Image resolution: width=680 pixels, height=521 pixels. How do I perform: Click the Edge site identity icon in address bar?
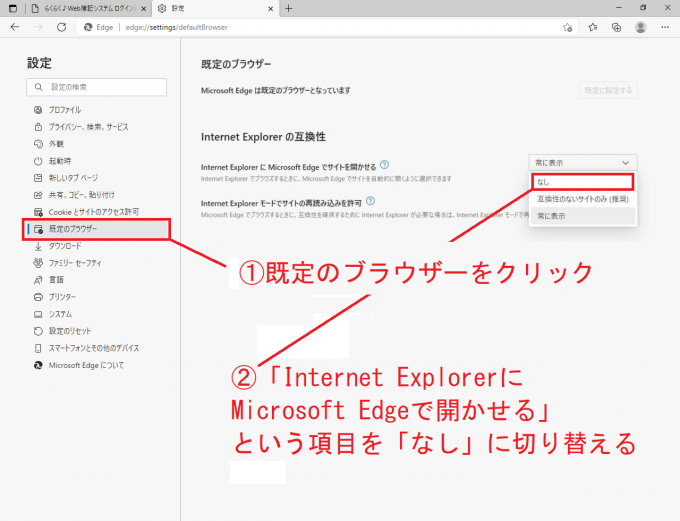coord(88,27)
